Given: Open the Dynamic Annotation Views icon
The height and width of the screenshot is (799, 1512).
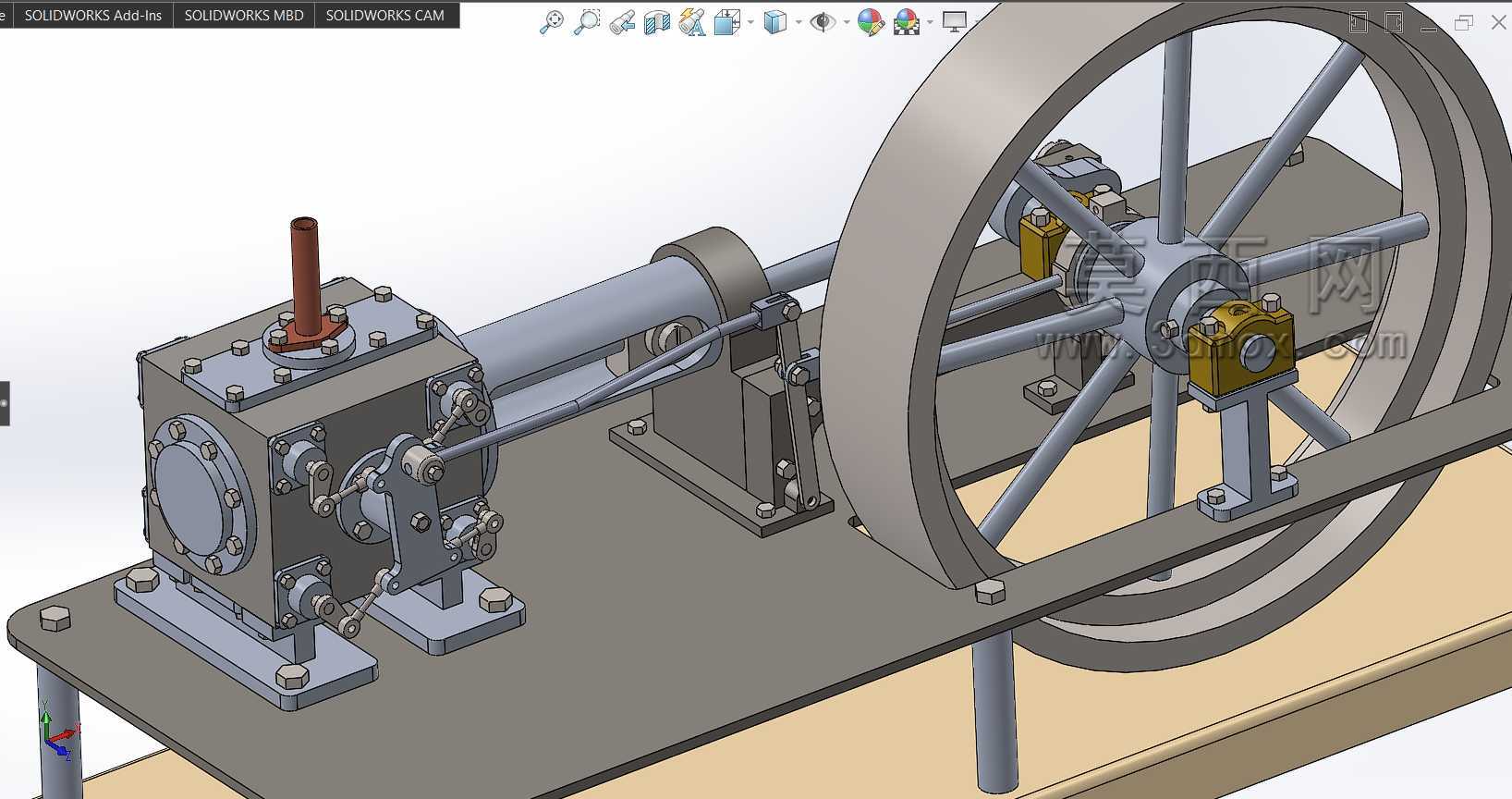Looking at the screenshot, I should 692,22.
